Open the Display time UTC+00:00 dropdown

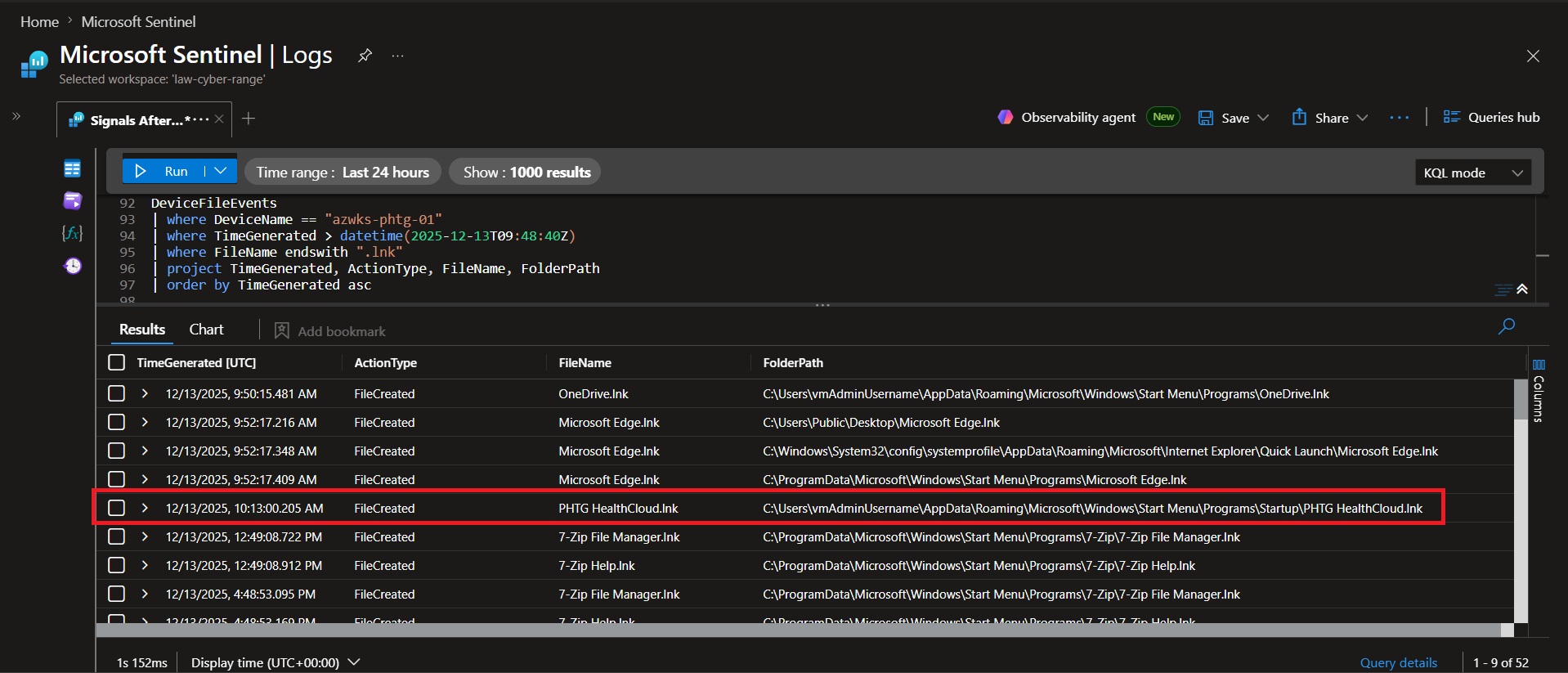point(276,662)
